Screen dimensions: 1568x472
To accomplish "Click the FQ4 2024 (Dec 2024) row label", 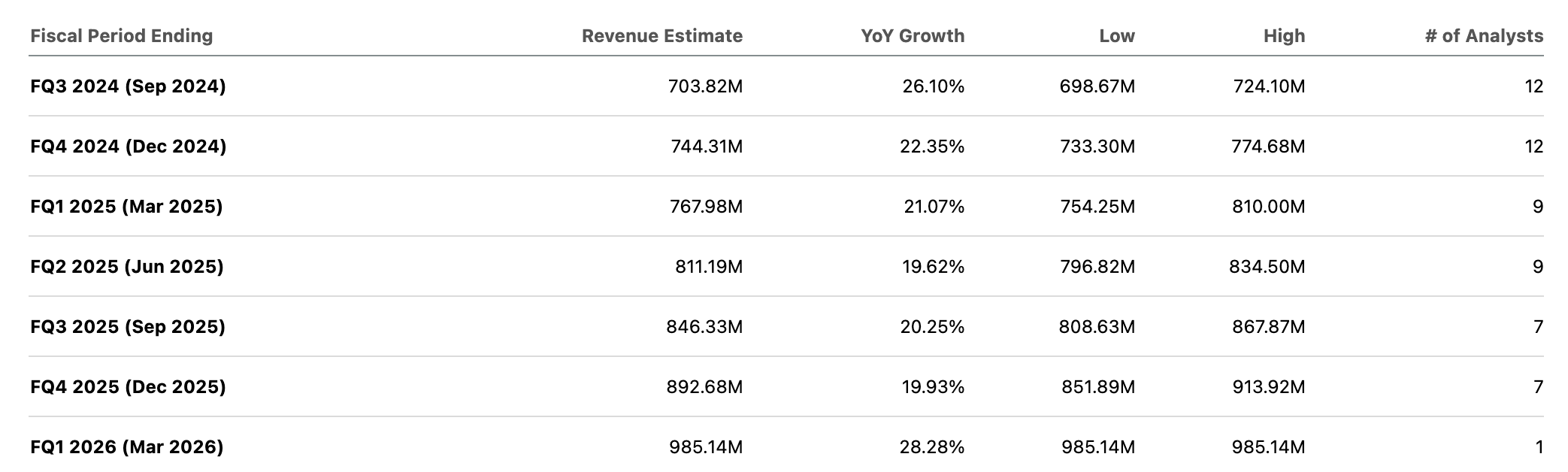I will click(128, 147).
